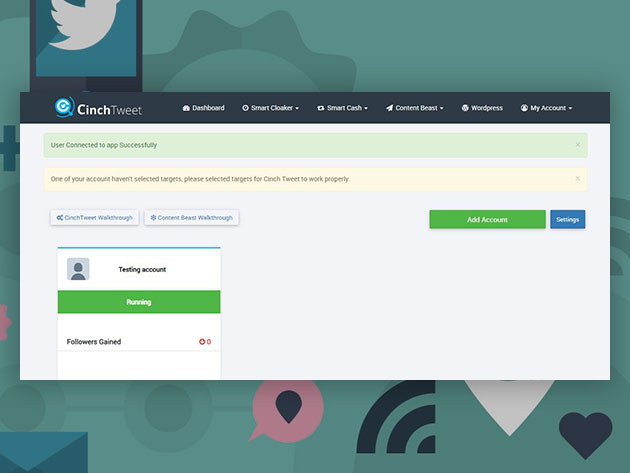The height and width of the screenshot is (473, 630).
Task: Dismiss the User Connected success alert
Action: click(577, 145)
